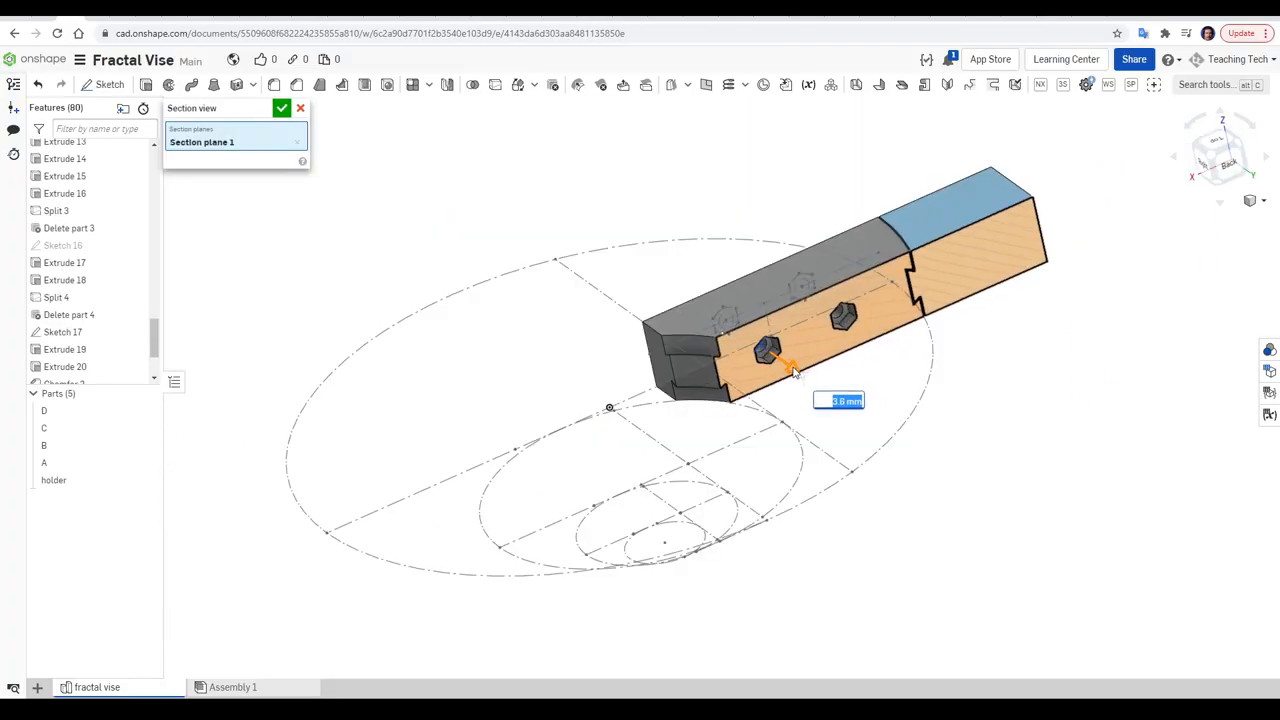Expand the Thicken tool dropdown arrow
The height and width of the screenshot is (720, 1280).
[x=253, y=85]
